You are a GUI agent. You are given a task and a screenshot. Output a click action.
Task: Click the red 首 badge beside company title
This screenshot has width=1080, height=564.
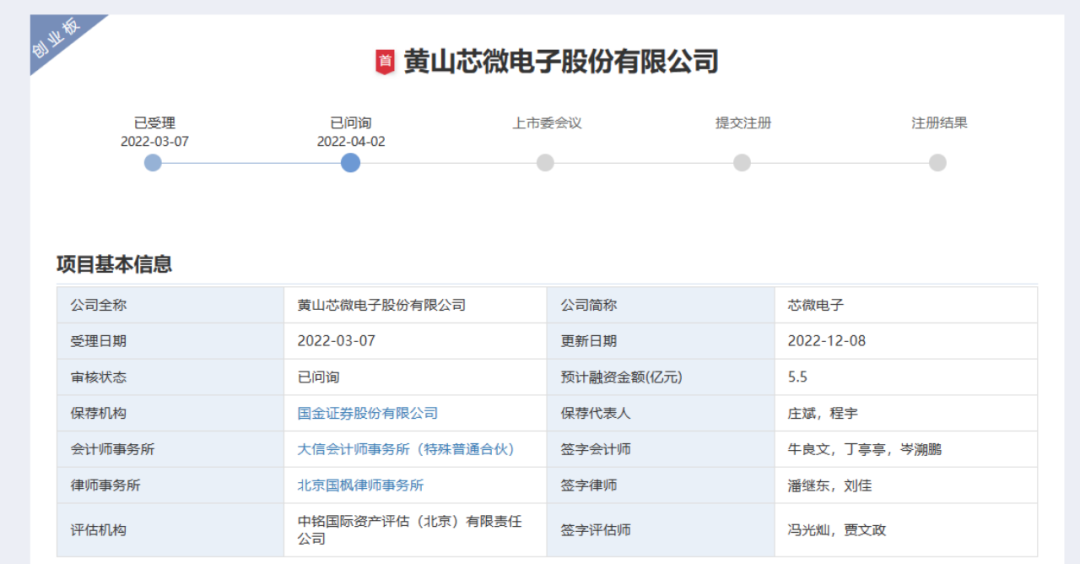pos(385,62)
